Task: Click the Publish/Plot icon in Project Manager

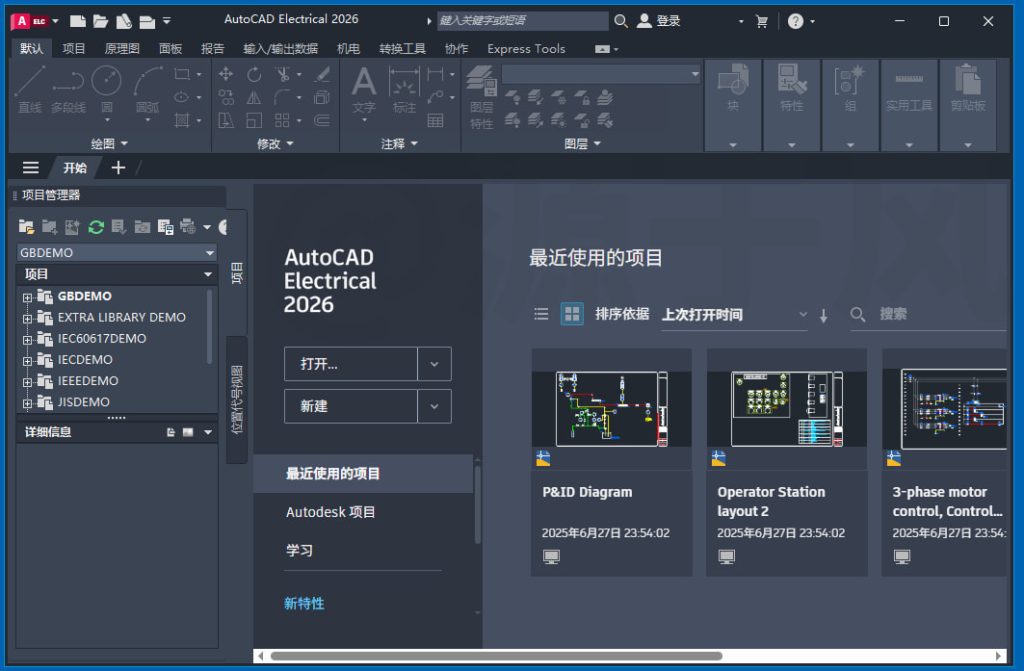Action: pyautogui.click(x=188, y=227)
